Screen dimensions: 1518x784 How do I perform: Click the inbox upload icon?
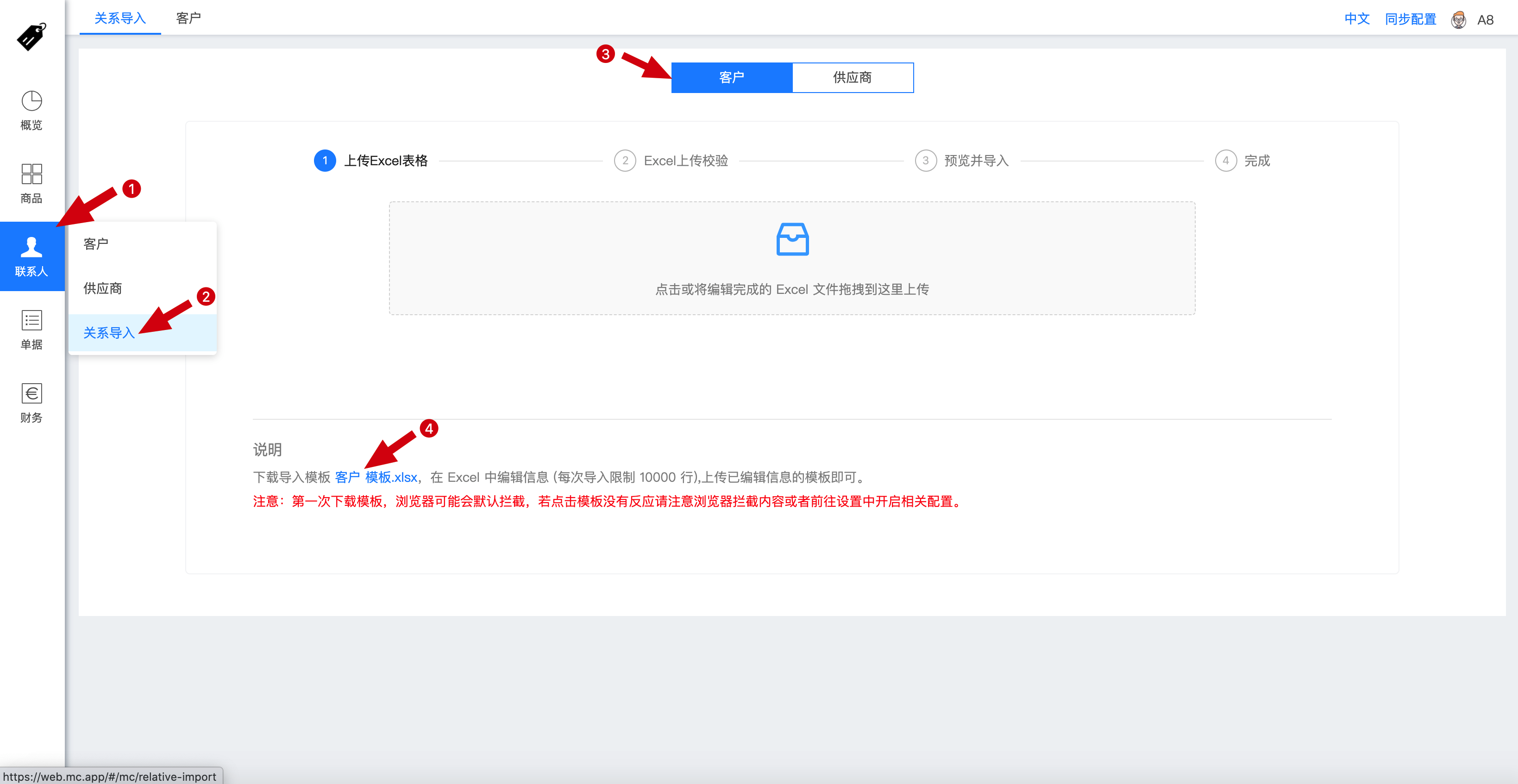point(792,240)
